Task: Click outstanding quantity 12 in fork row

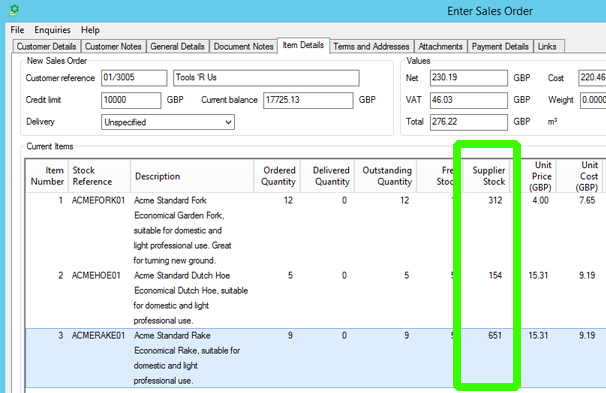Action: tap(404, 201)
